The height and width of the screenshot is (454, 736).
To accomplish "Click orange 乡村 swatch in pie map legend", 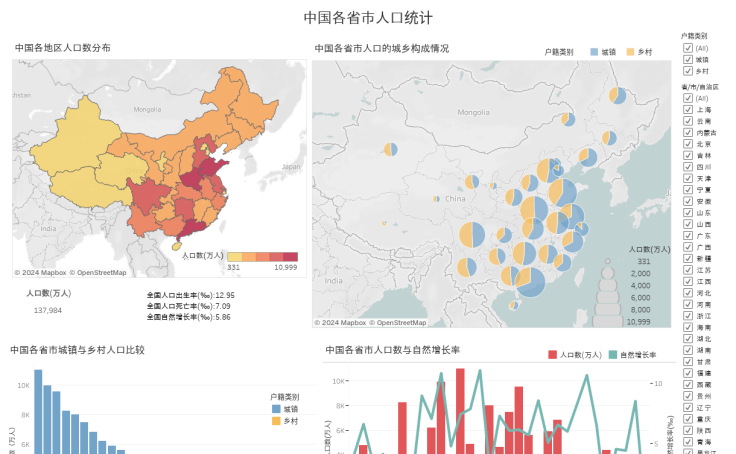I will tap(630, 52).
